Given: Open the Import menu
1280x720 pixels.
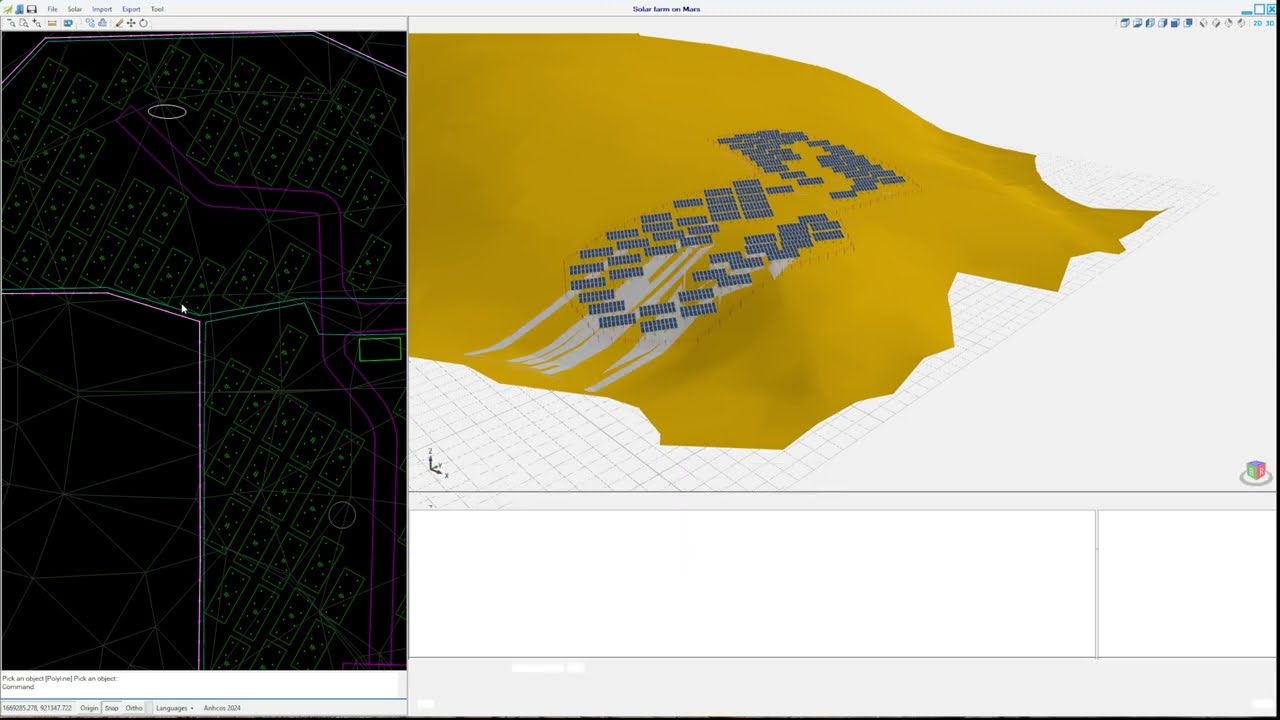Looking at the screenshot, I should (102, 9).
